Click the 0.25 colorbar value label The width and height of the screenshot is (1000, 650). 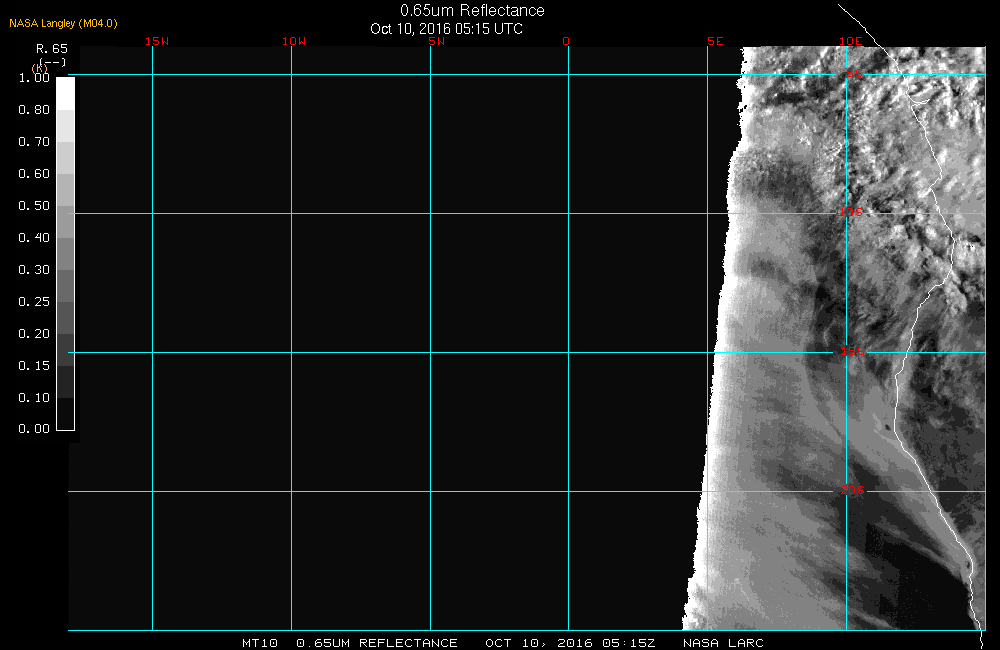(x=34, y=302)
